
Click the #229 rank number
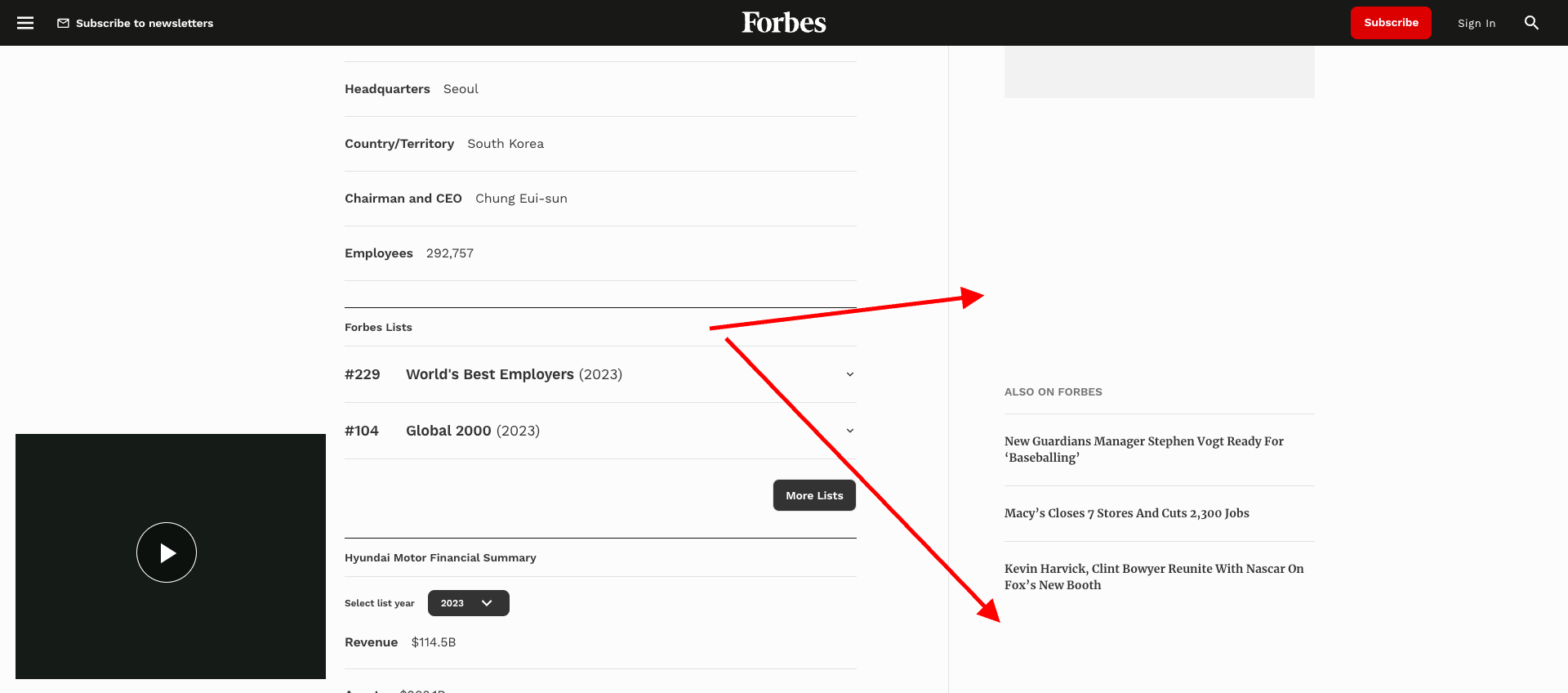pyautogui.click(x=362, y=374)
